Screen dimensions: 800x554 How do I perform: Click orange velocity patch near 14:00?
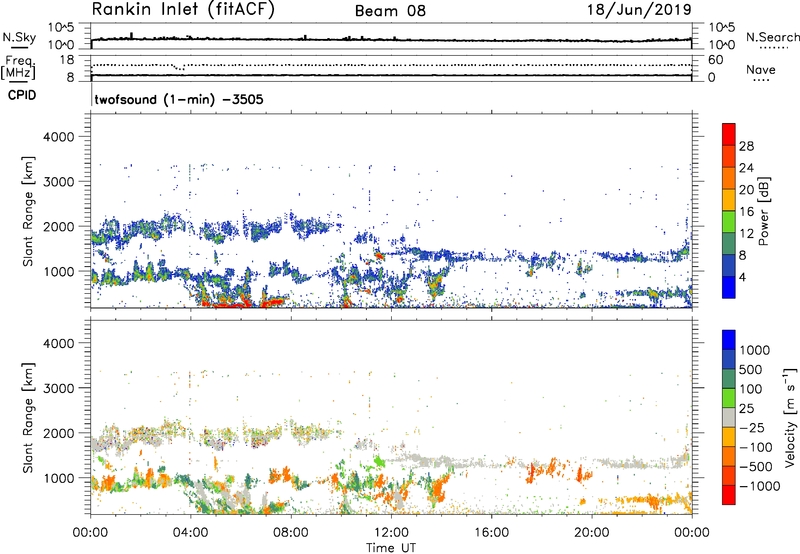437,487
